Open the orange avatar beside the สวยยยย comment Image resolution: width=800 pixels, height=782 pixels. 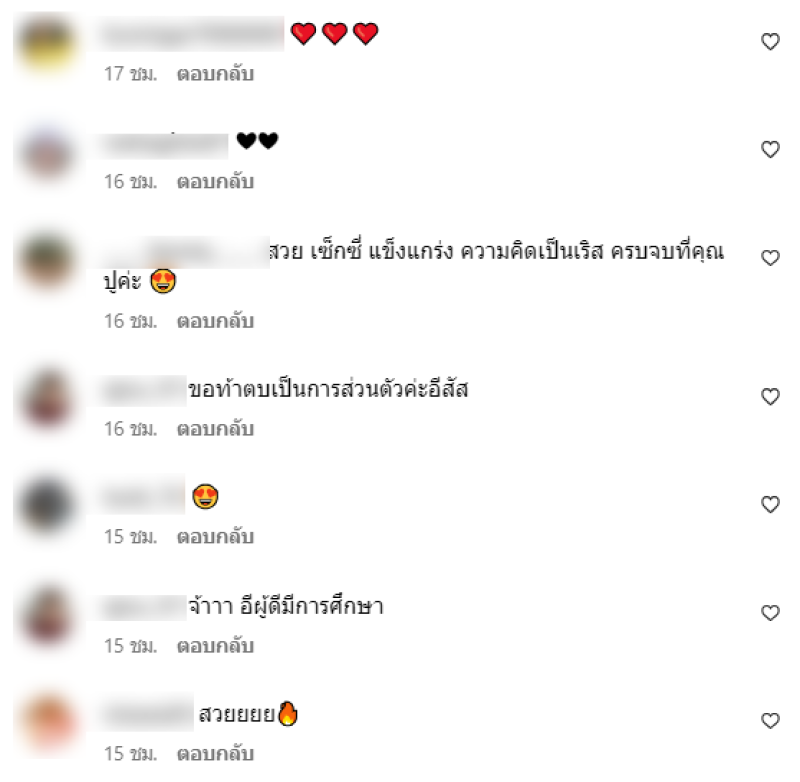pyautogui.click(x=48, y=722)
